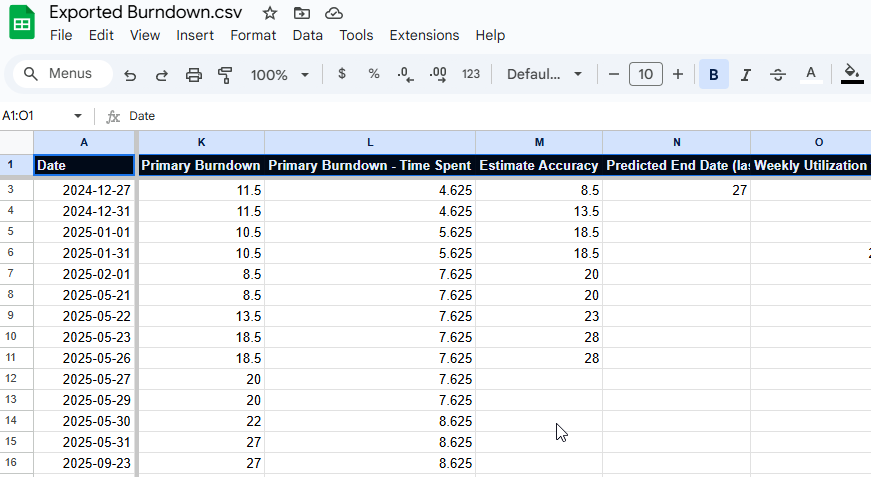Screen dimensions: 871x477
Task: Click the print icon
Action: [x=194, y=75]
